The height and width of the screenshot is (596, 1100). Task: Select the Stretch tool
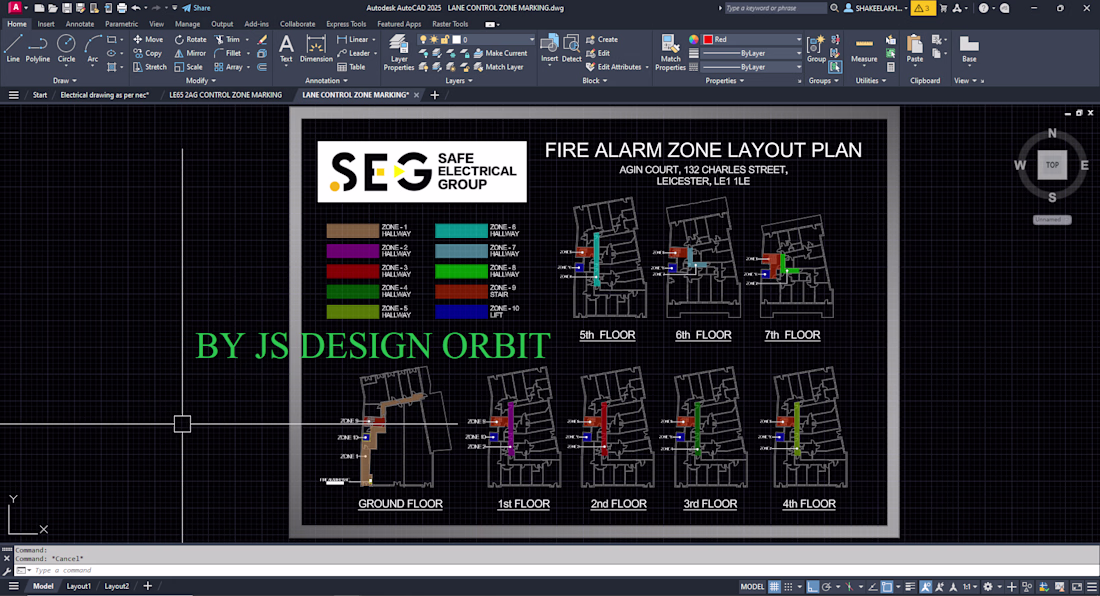[149, 67]
